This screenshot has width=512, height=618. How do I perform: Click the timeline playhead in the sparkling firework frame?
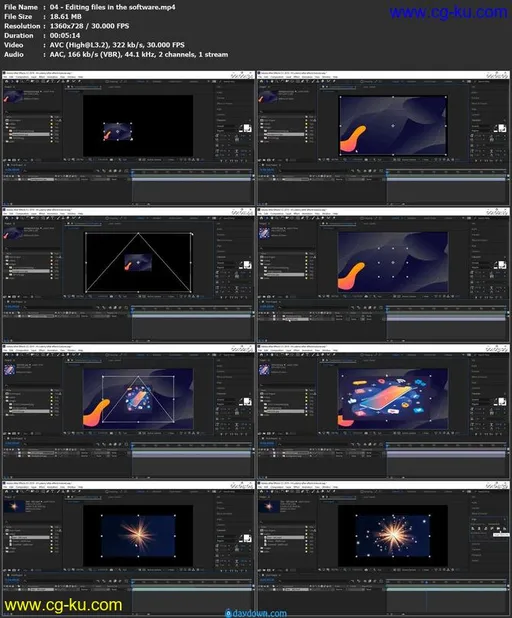coord(426,582)
